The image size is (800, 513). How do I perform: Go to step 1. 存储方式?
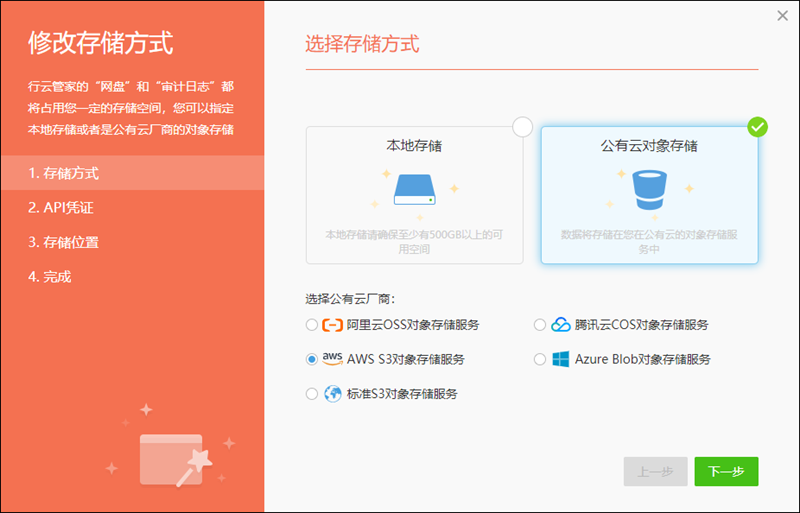pos(64,173)
